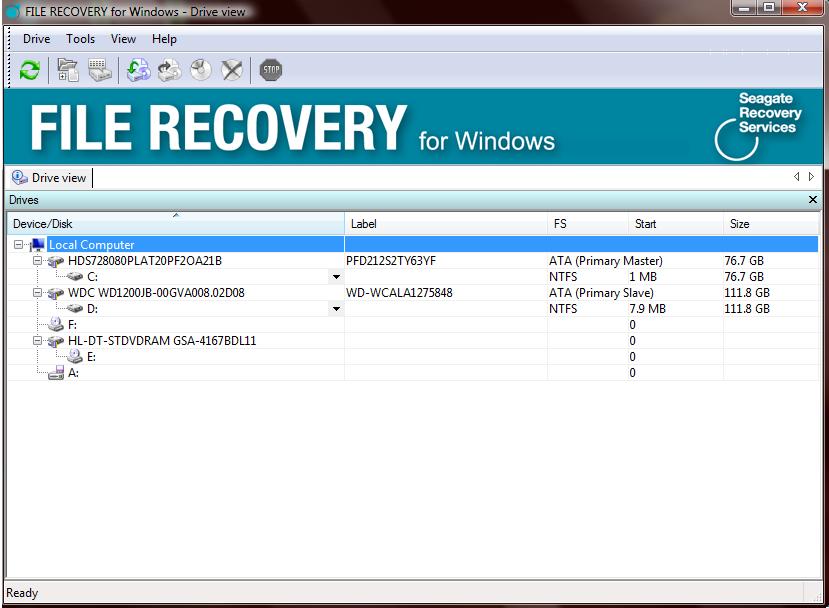Click the WDC WD1200JB hard disk icon

click(x=56, y=293)
